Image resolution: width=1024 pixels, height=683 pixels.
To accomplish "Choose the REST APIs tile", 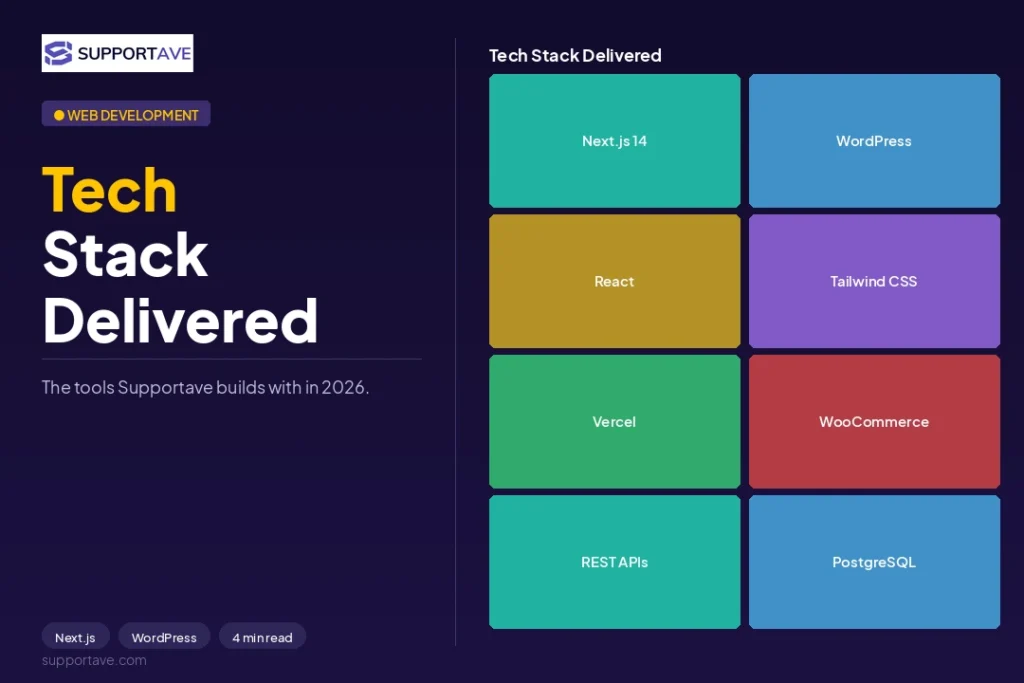I will 615,562.
